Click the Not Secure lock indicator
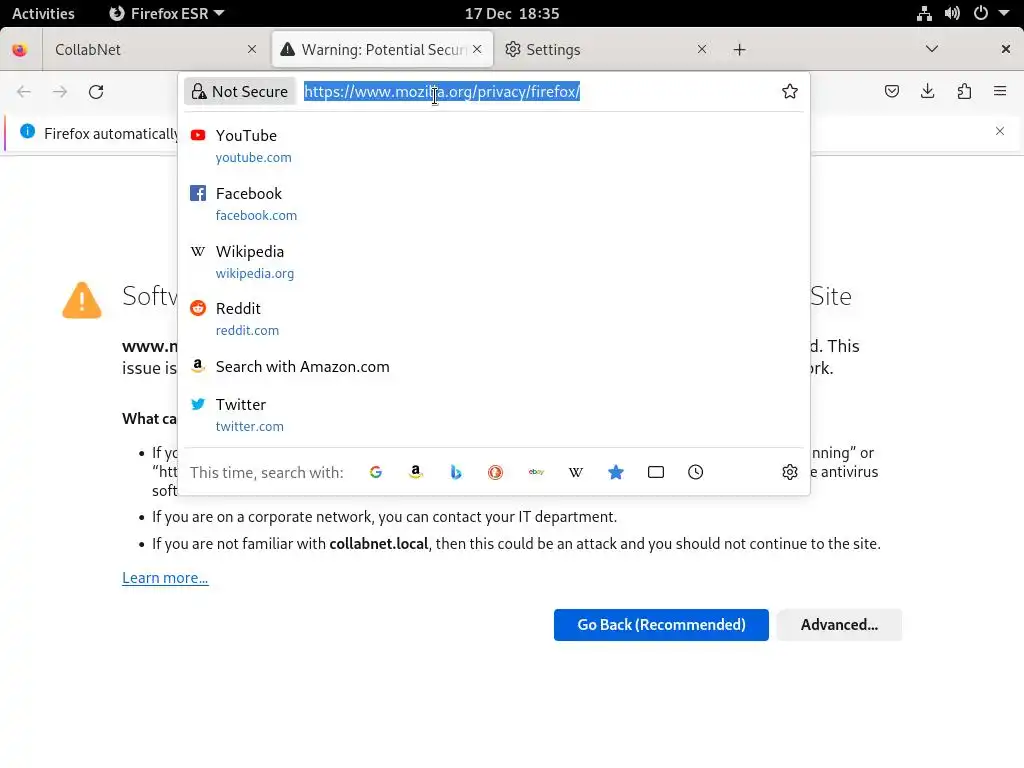Screen dimensions: 1024x768 pos(240,91)
